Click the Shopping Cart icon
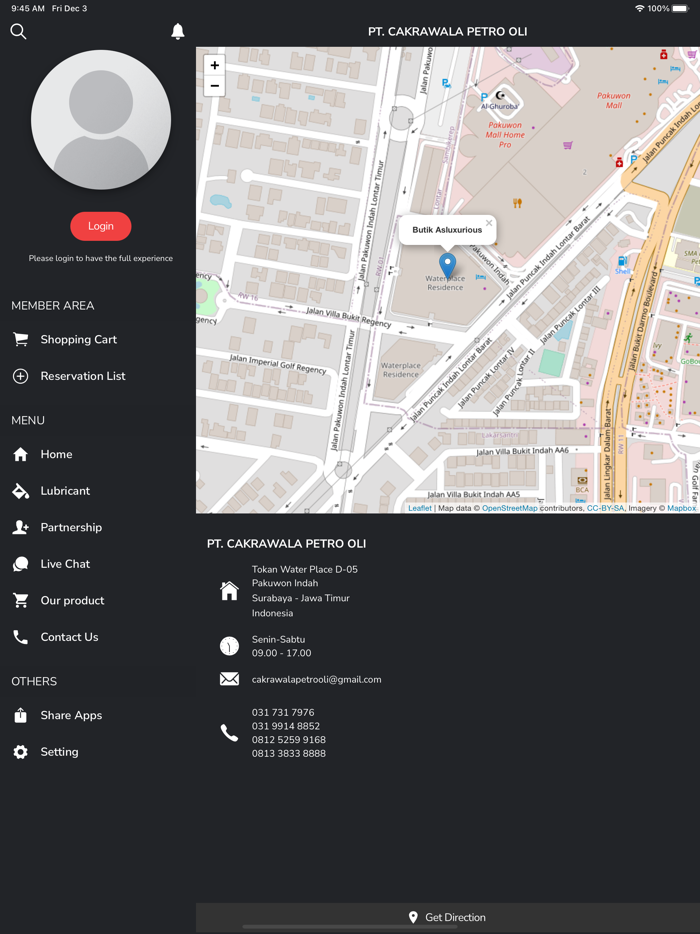 tap(20, 340)
